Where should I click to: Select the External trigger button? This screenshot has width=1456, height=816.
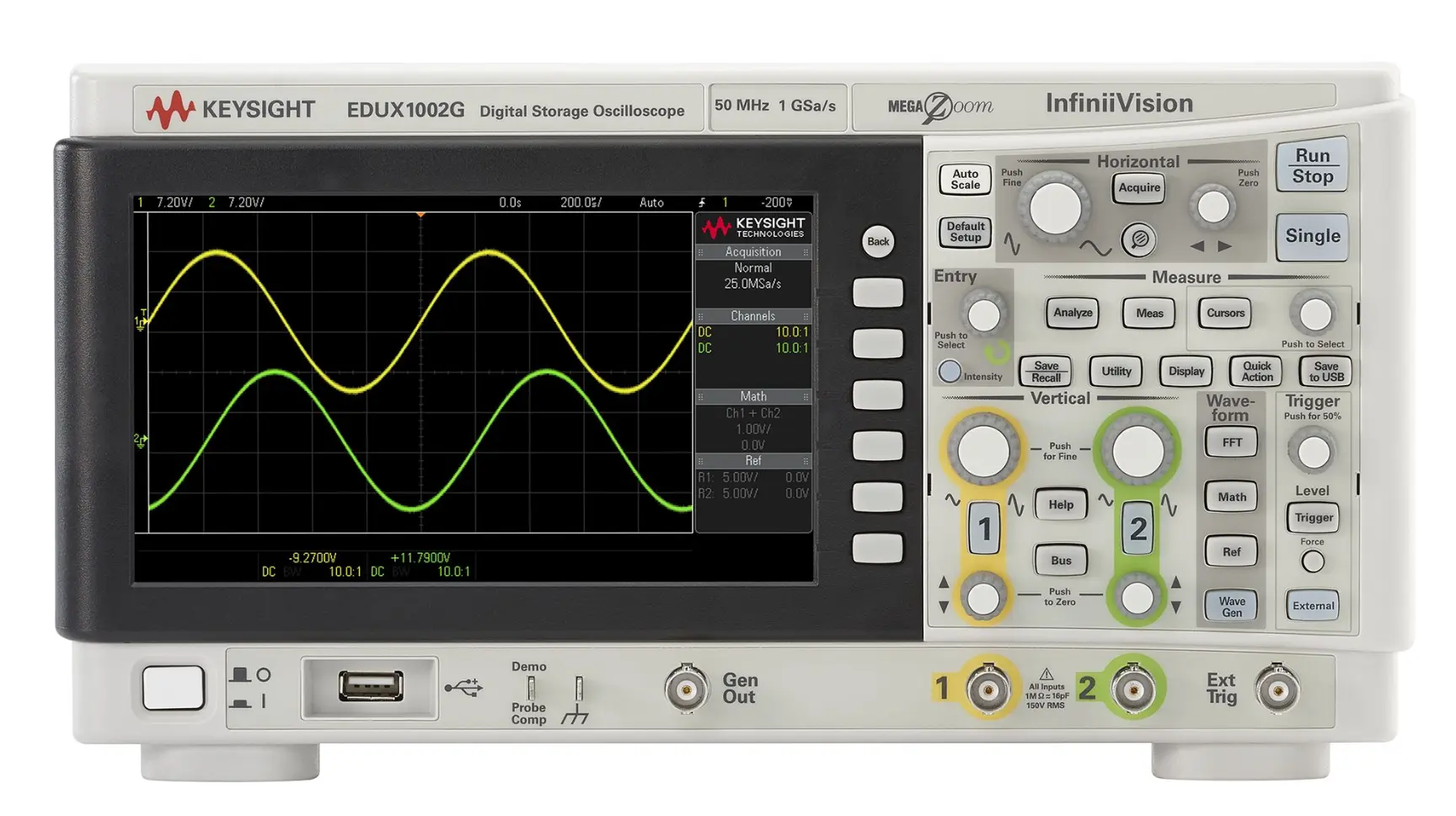point(1313,605)
